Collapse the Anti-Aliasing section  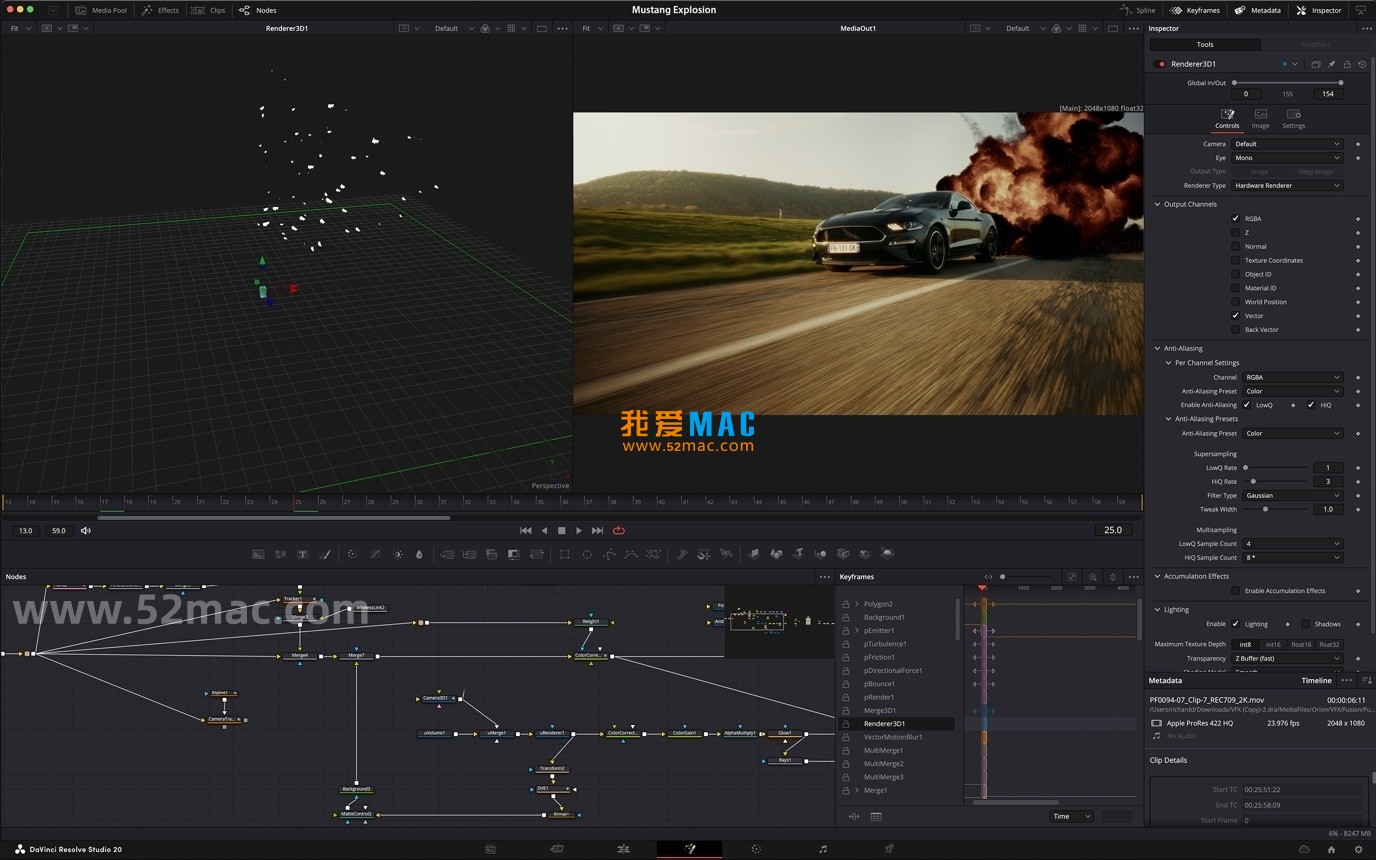1158,348
